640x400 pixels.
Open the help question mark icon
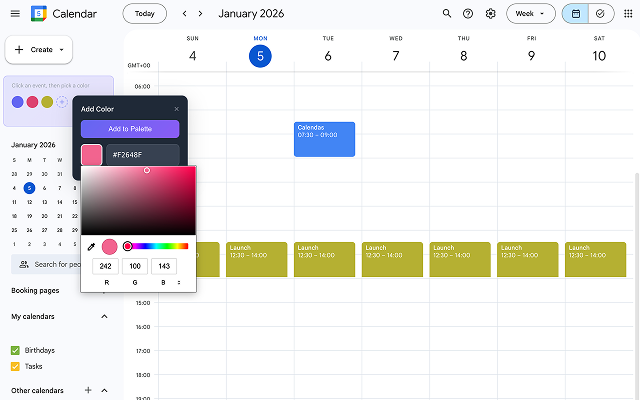click(468, 13)
